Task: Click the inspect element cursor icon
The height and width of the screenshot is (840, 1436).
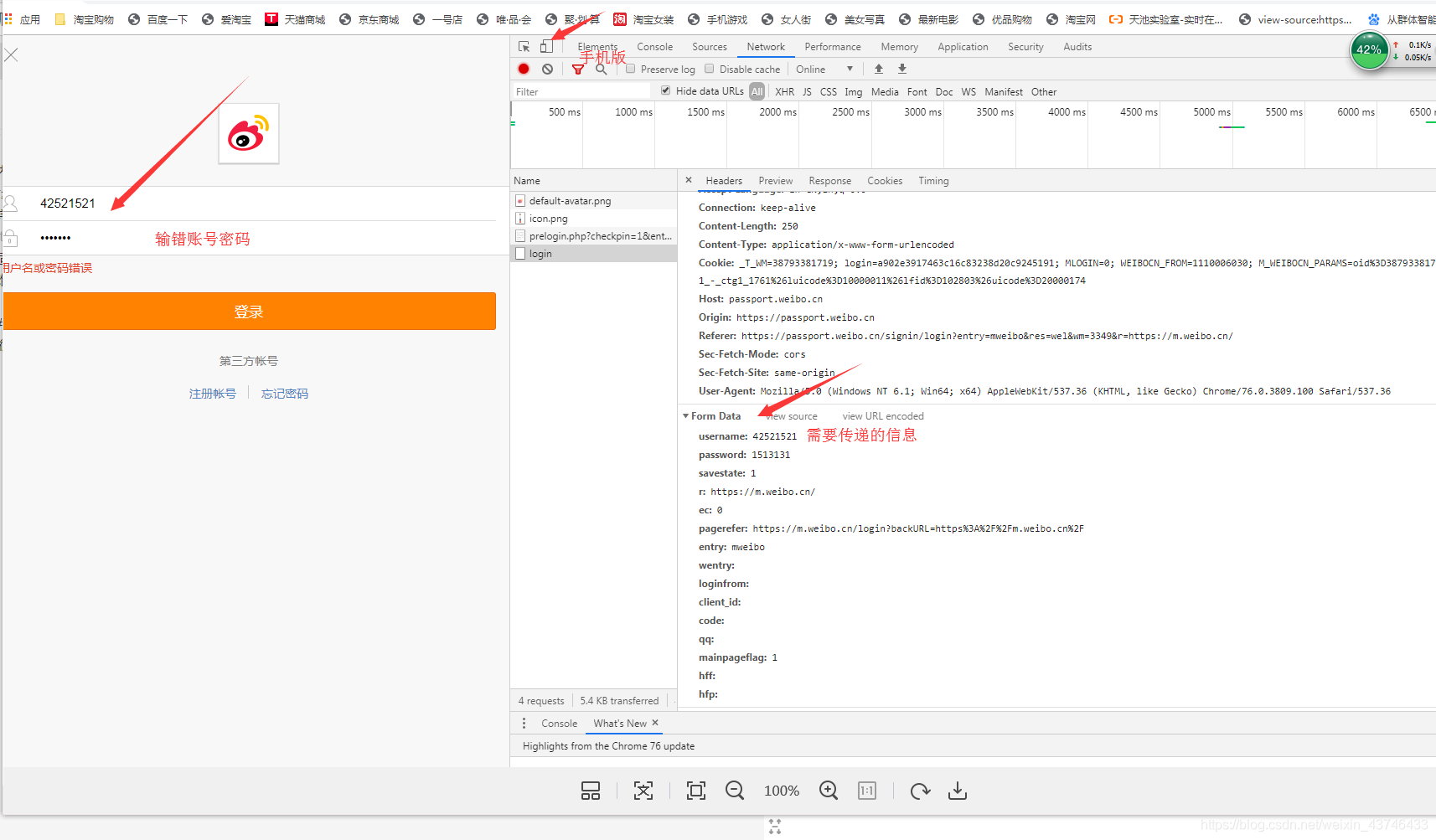Action: (x=524, y=47)
